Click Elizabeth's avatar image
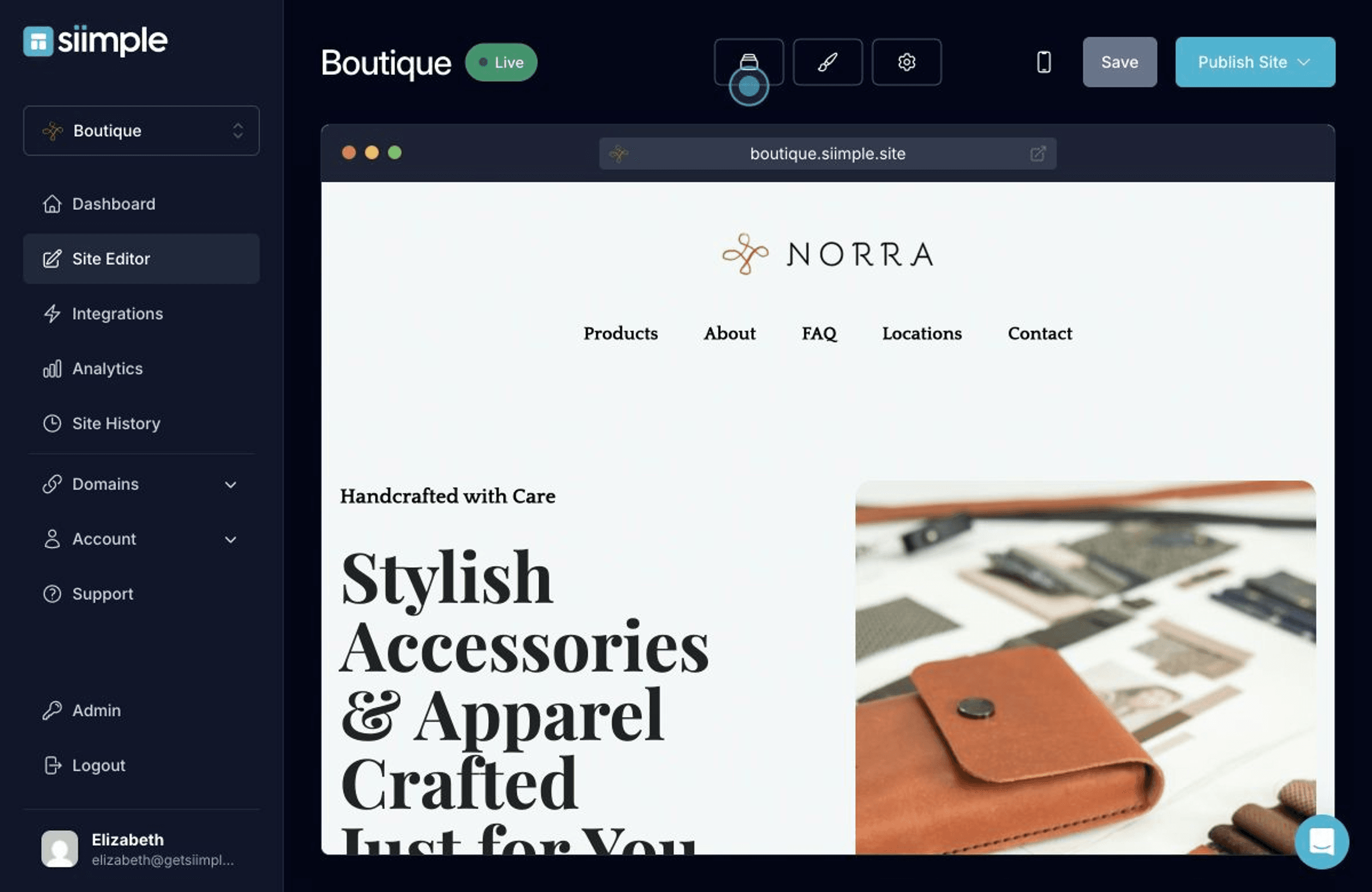 pyautogui.click(x=59, y=848)
